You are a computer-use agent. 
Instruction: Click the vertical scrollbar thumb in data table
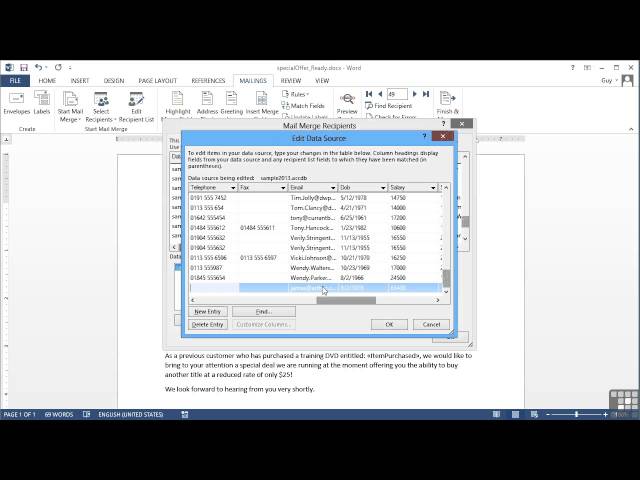pyautogui.click(x=446, y=278)
